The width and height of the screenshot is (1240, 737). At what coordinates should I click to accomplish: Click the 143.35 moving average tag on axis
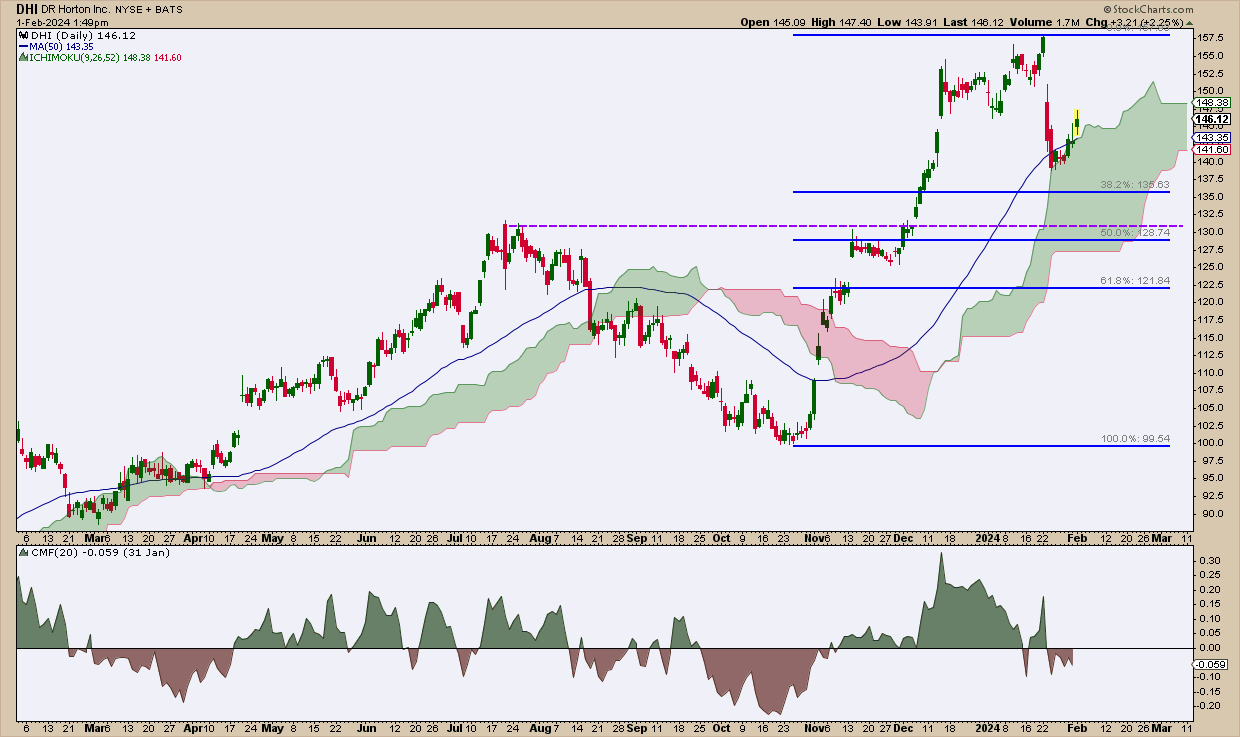tap(1212, 137)
